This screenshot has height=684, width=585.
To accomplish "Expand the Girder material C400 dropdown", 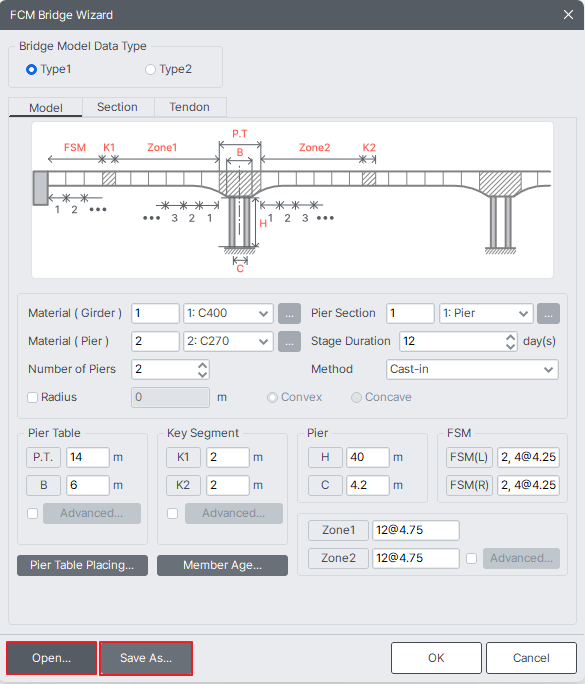I will pos(228,314).
